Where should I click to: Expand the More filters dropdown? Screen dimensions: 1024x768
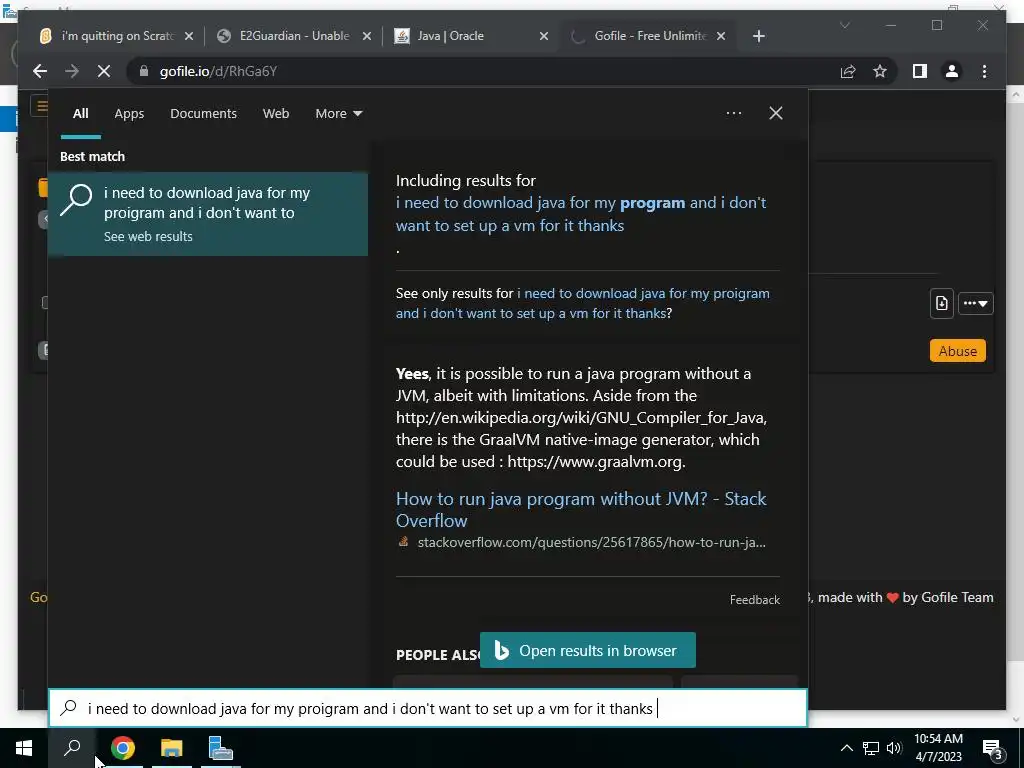pos(338,114)
